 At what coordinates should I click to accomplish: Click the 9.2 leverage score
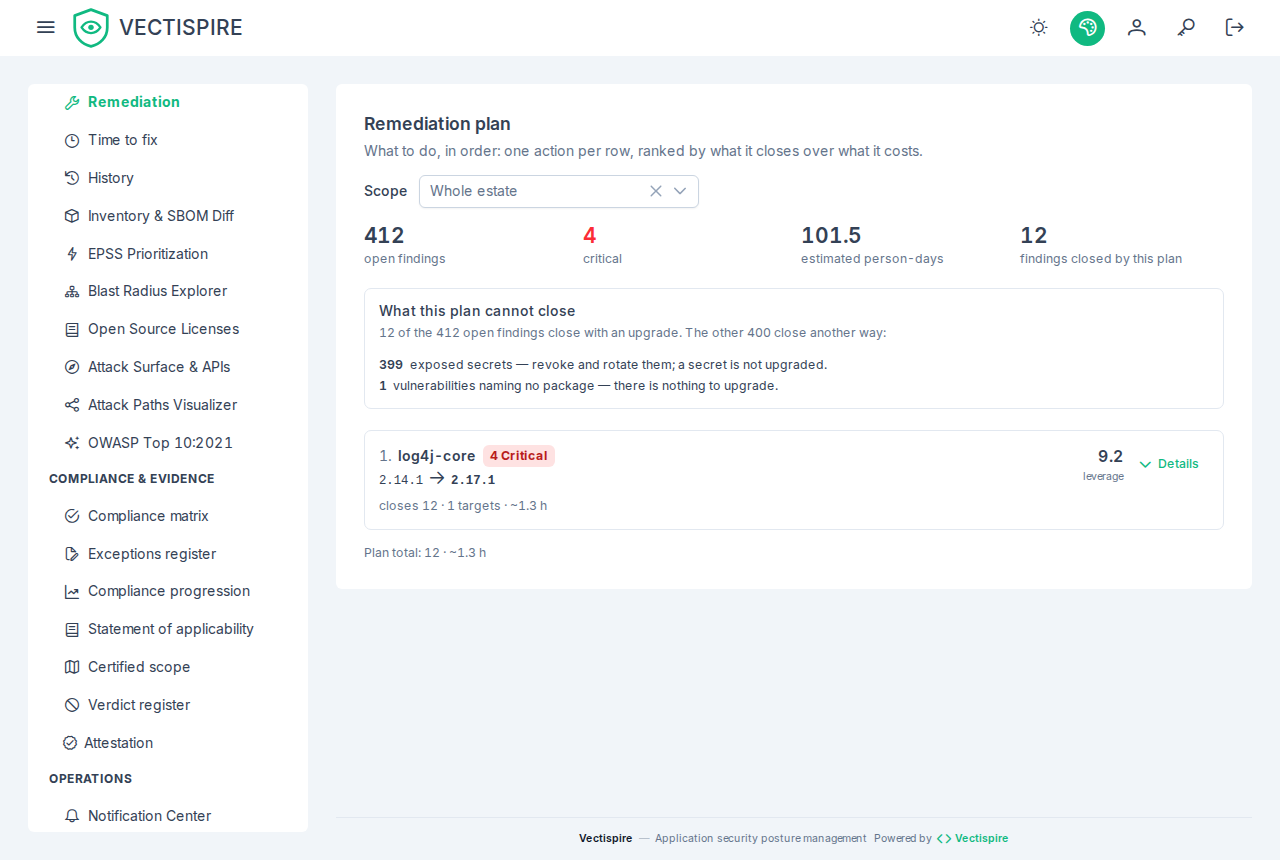pos(1110,456)
